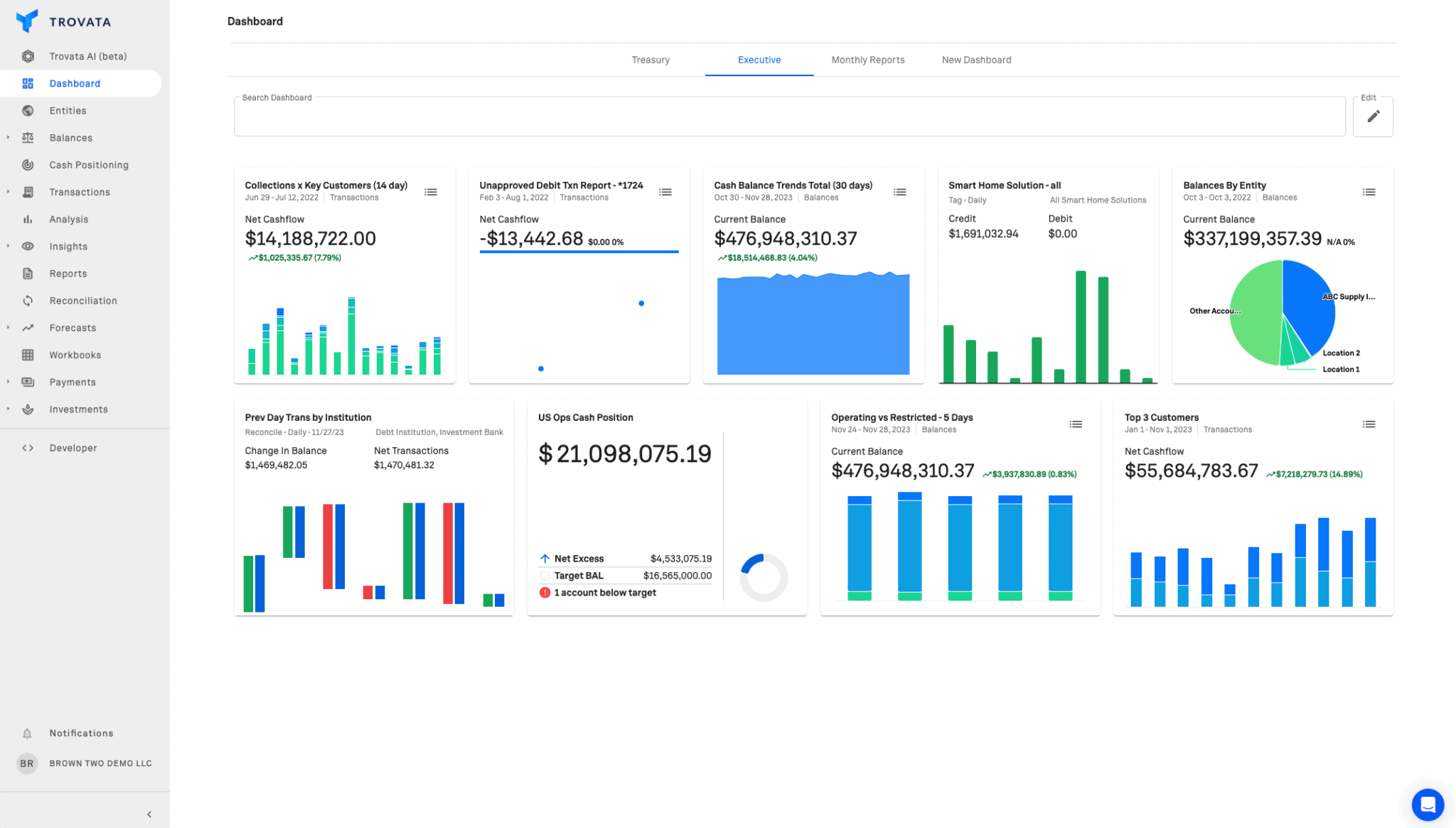The image size is (1456, 828).
Task: Open the Edit pencil to edit dashboard
Action: tap(1373, 116)
